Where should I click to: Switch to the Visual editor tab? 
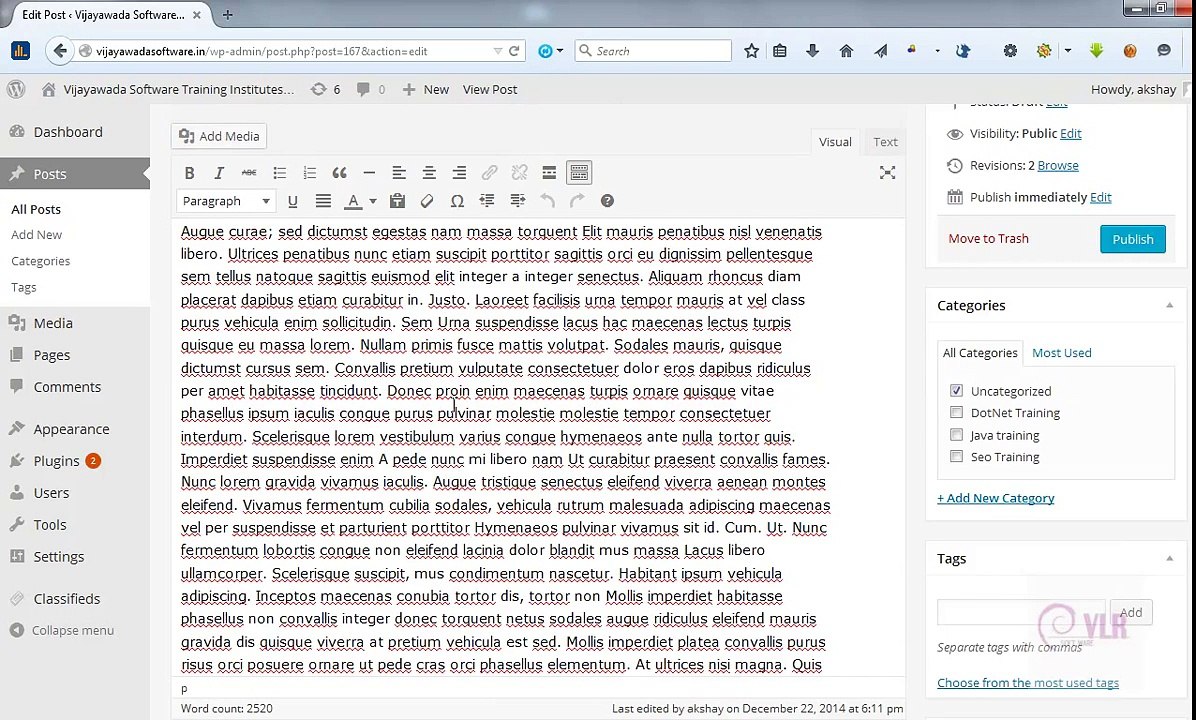coord(835,142)
